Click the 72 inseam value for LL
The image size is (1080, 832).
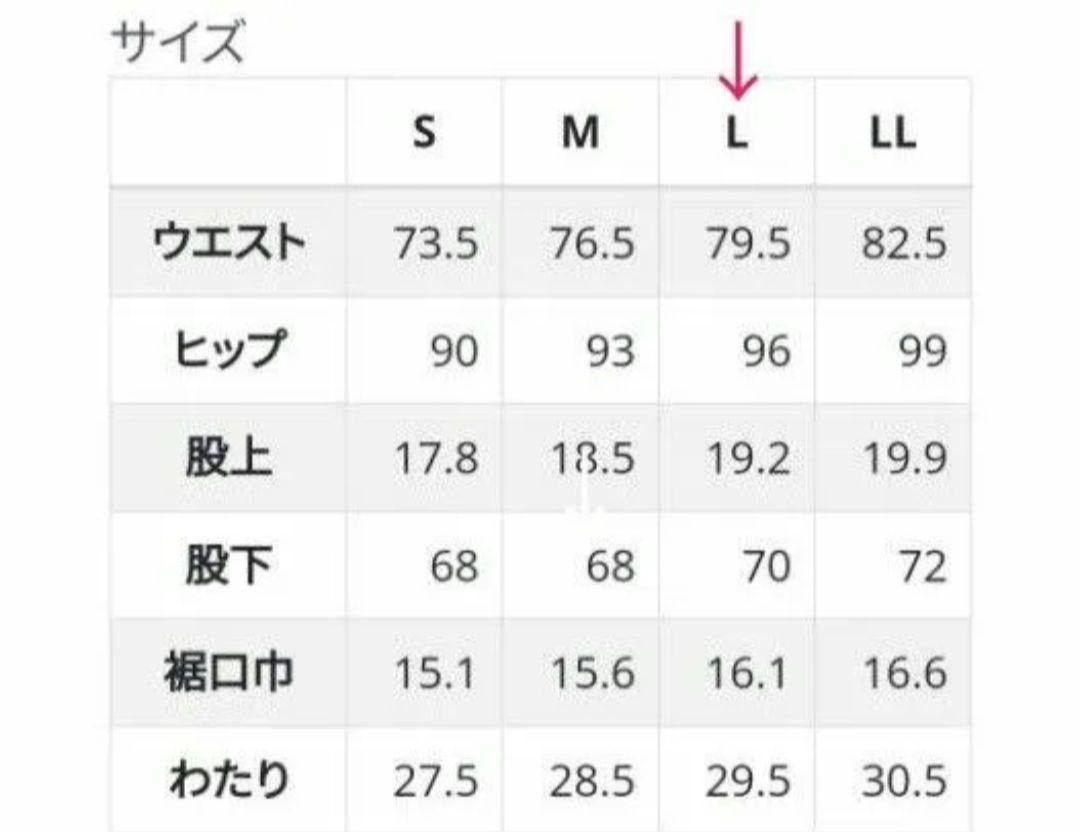pos(923,566)
